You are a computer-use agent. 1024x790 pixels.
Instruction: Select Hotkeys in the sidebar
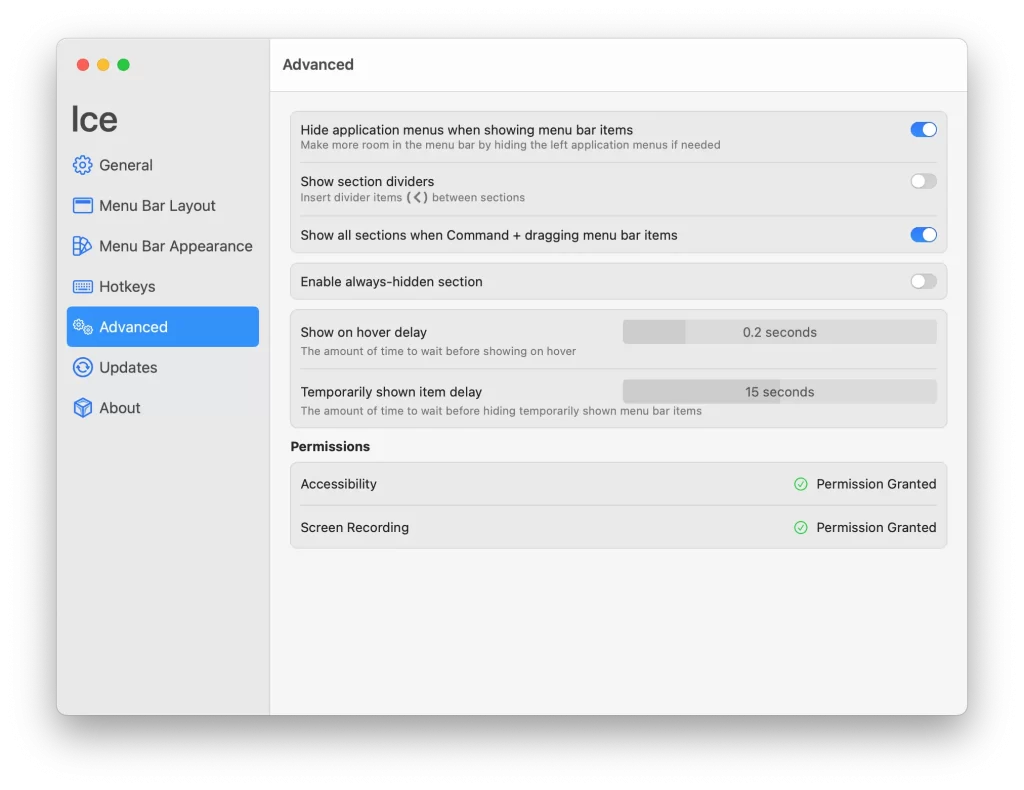tap(163, 287)
